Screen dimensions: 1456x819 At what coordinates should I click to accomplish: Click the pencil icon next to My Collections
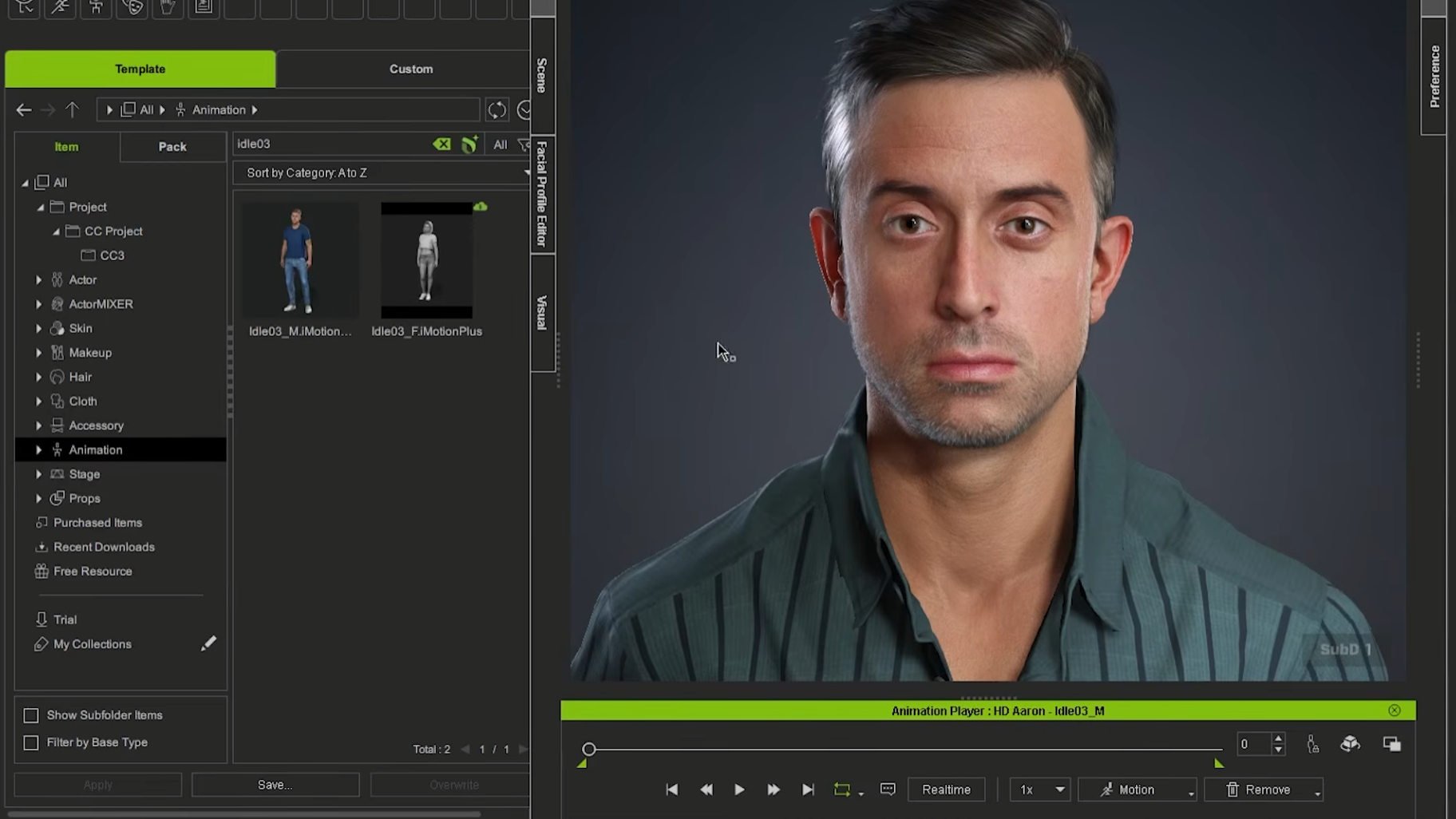[208, 643]
